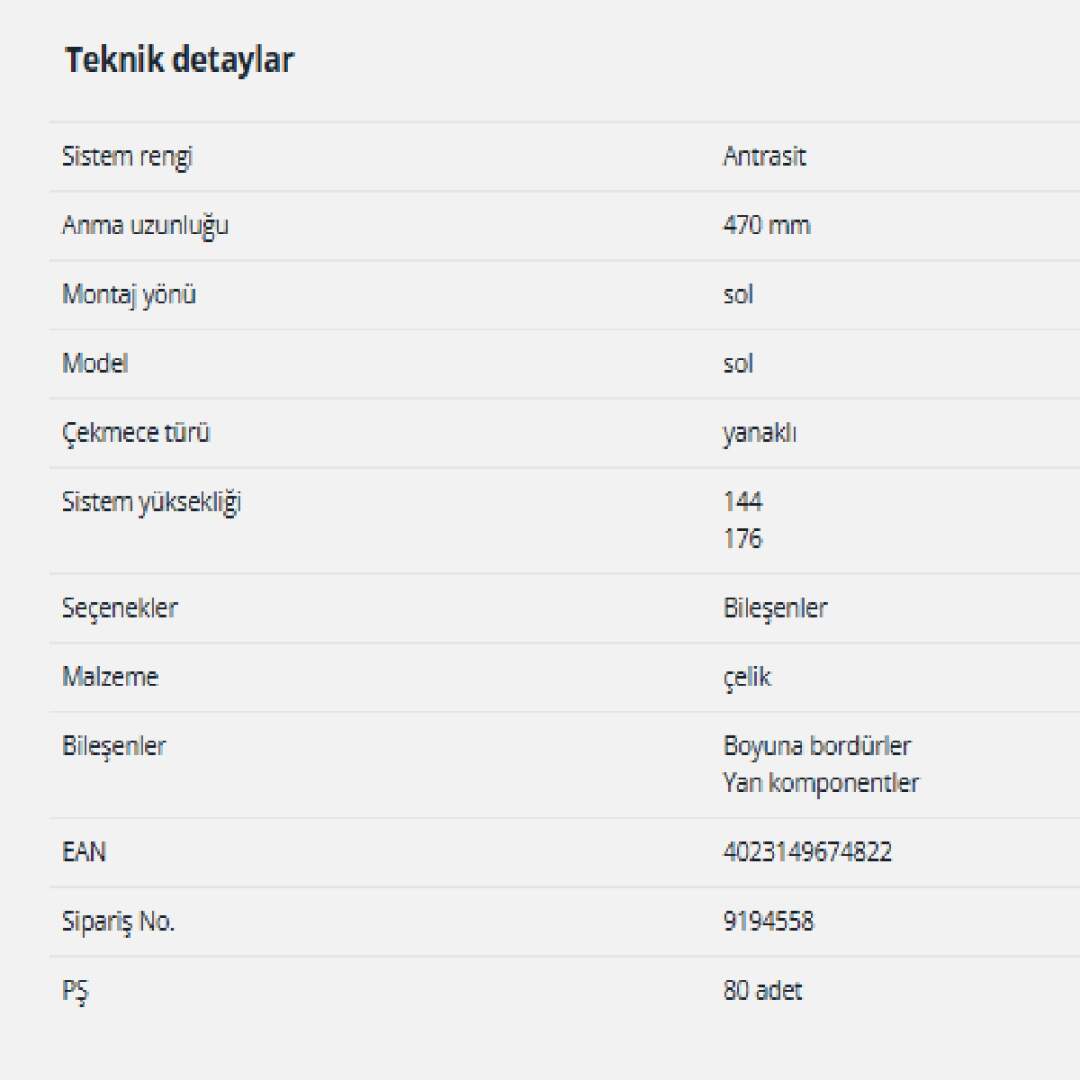Image resolution: width=1080 pixels, height=1080 pixels.
Task: Click the Model row label
Action: [95, 364]
